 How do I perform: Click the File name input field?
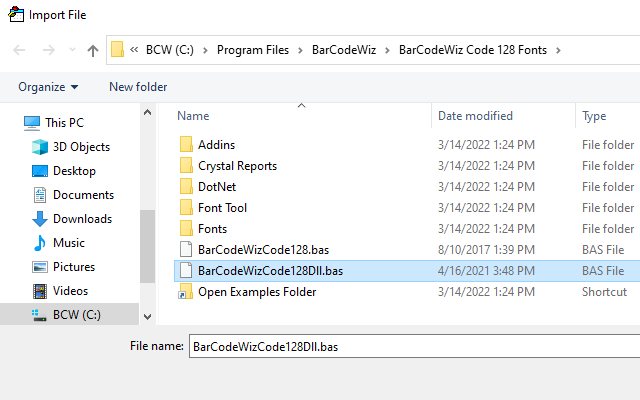coord(414,346)
